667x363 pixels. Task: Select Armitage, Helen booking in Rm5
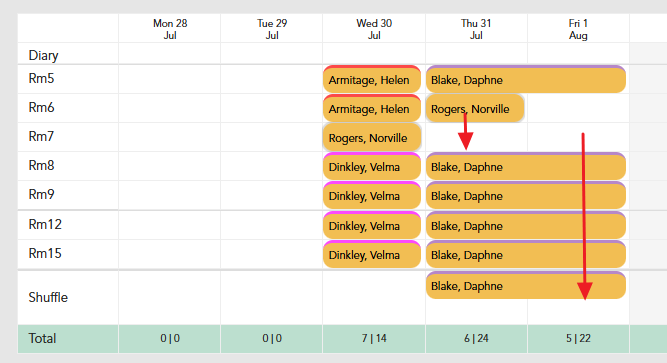click(372, 79)
